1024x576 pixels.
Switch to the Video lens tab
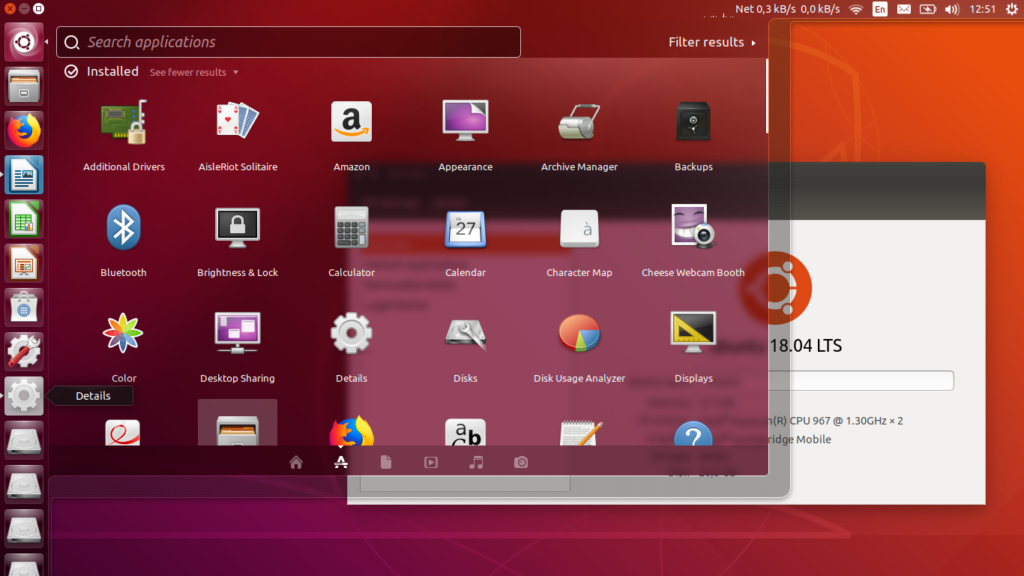coord(431,462)
